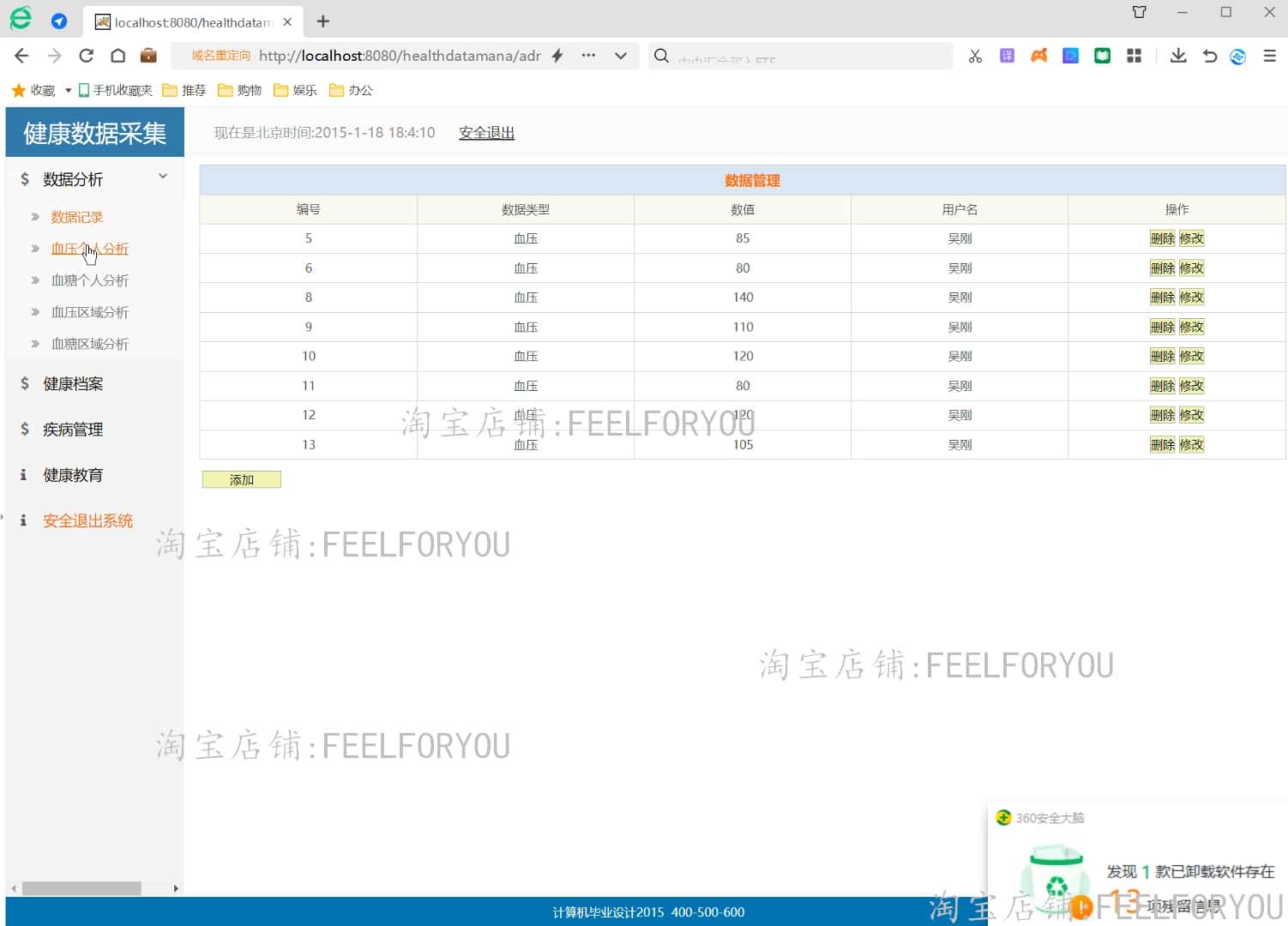Click the 健康数据采集 site logo title
Viewport: 1288px width, 926px height.
tap(95, 133)
